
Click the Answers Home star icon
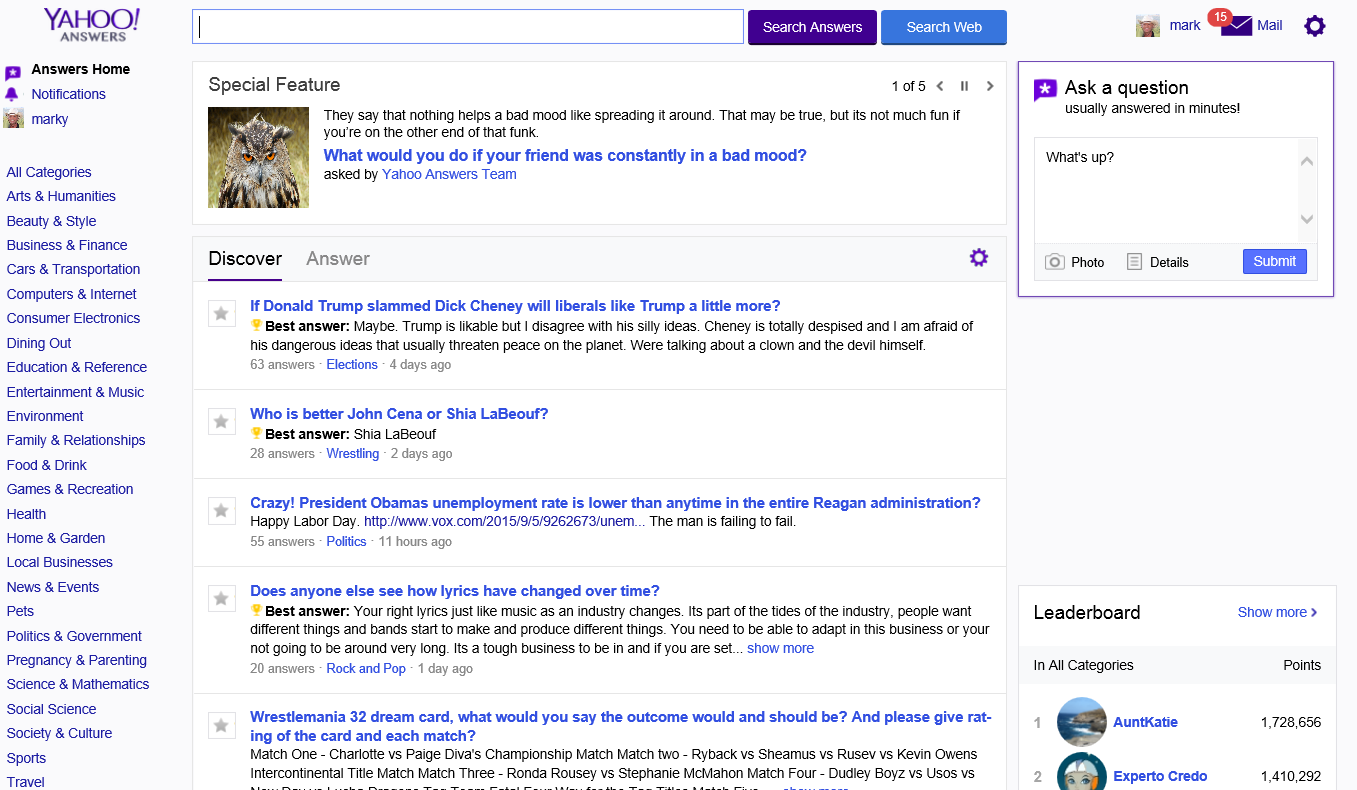point(13,72)
